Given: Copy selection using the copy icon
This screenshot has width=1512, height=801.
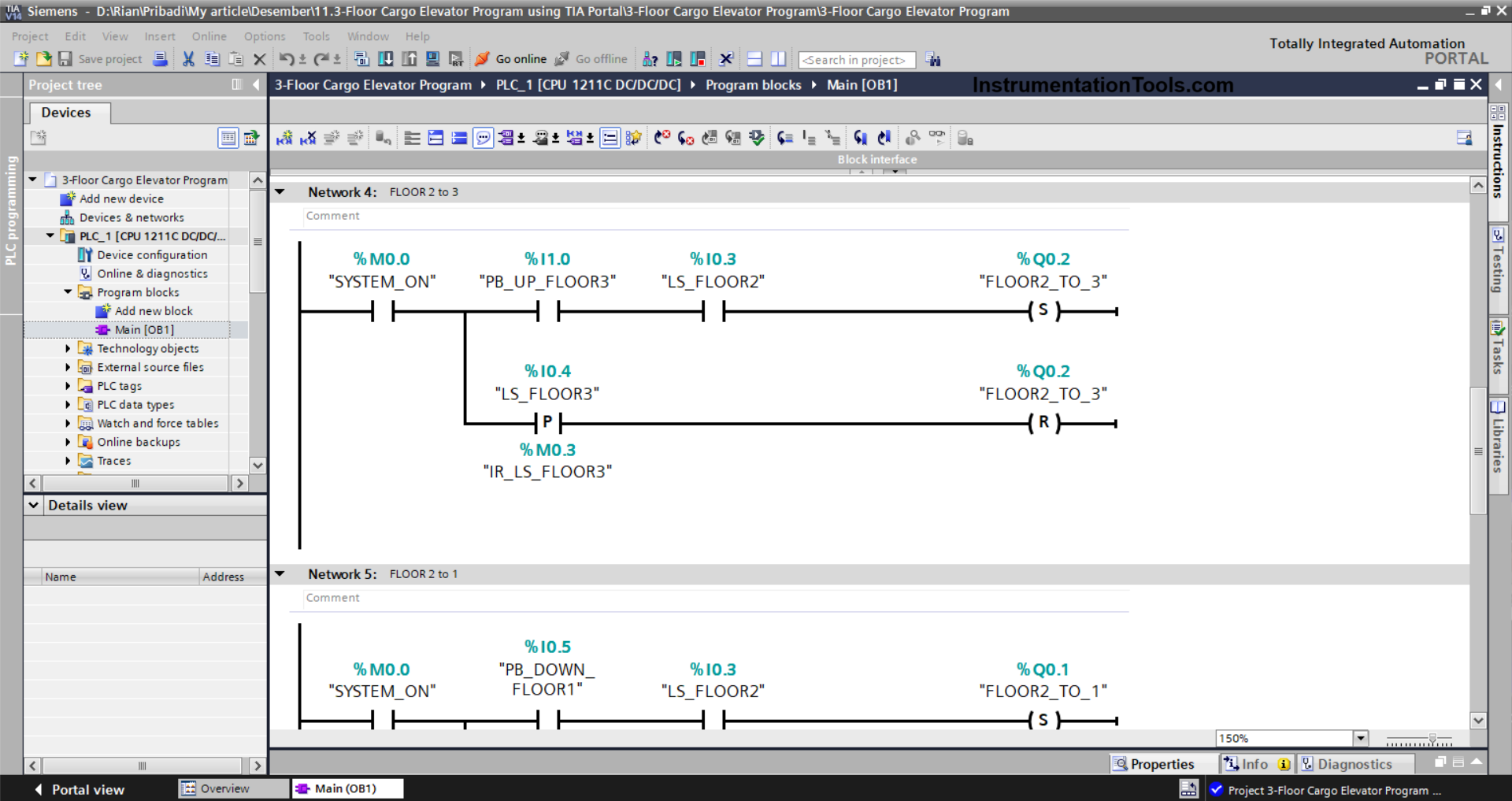Looking at the screenshot, I should (212, 59).
